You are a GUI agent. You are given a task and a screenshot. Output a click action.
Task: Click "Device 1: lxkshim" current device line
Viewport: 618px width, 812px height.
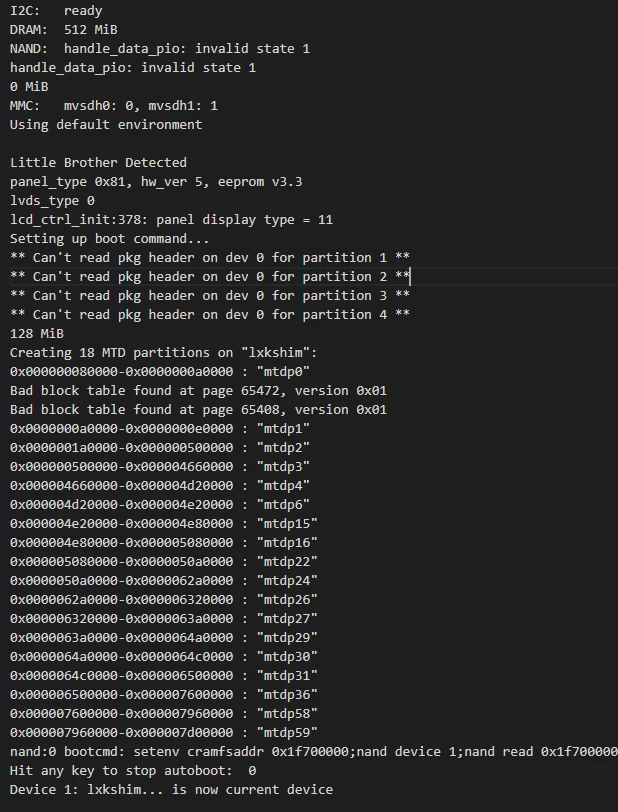click(x=171, y=790)
